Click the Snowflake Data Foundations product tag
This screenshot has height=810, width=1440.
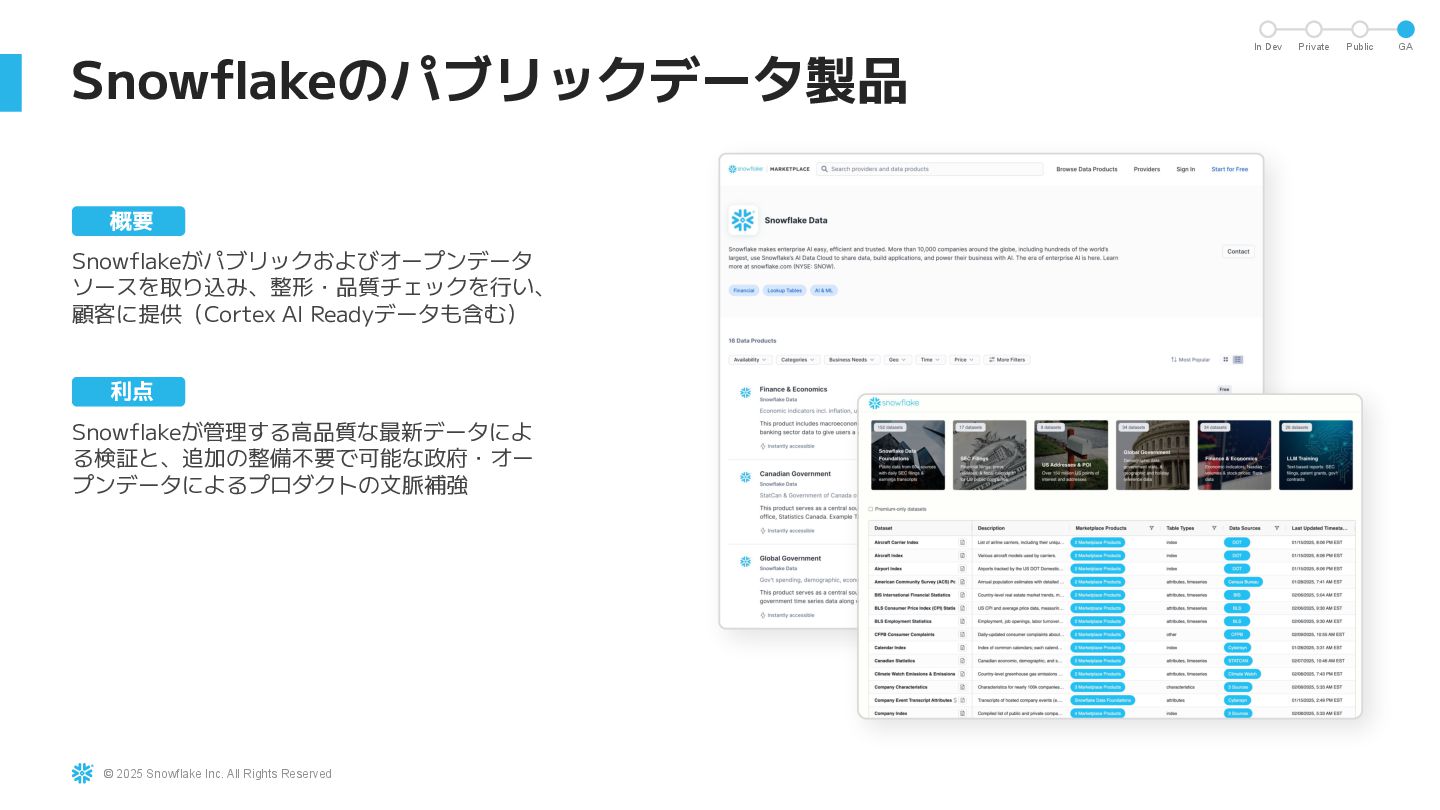coord(1103,700)
